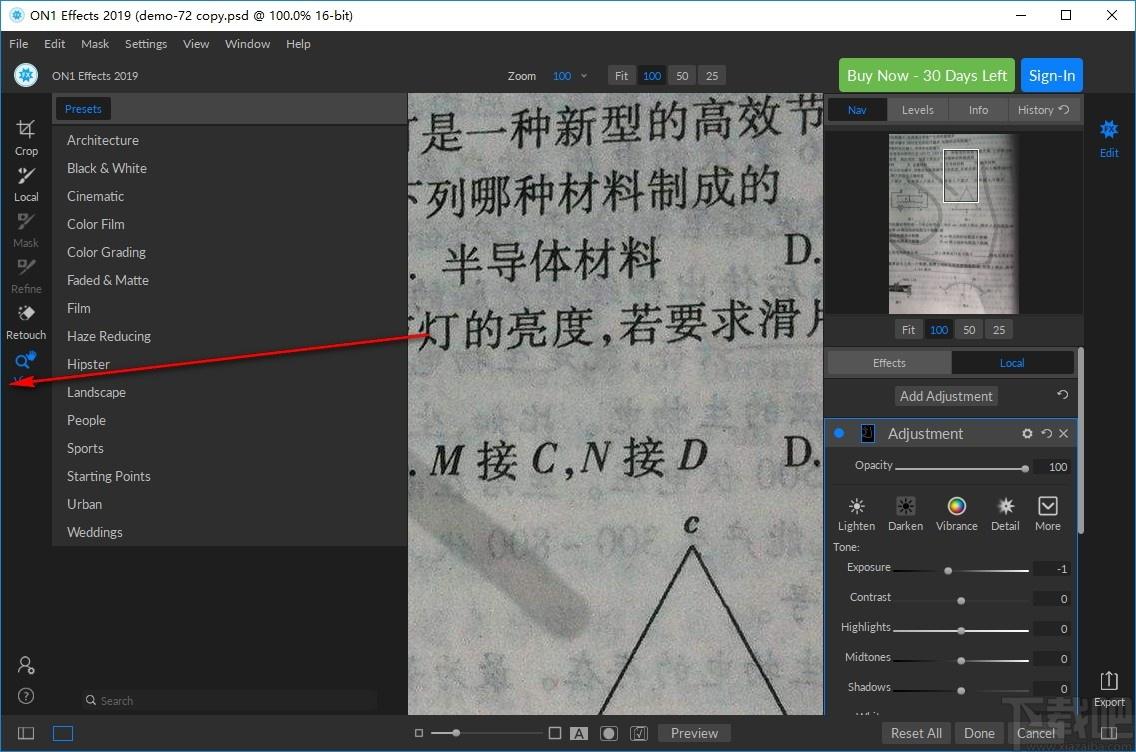The image size is (1136, 752).
Task: Click the toolbar Fit zoom button
Action: [621, 75]
